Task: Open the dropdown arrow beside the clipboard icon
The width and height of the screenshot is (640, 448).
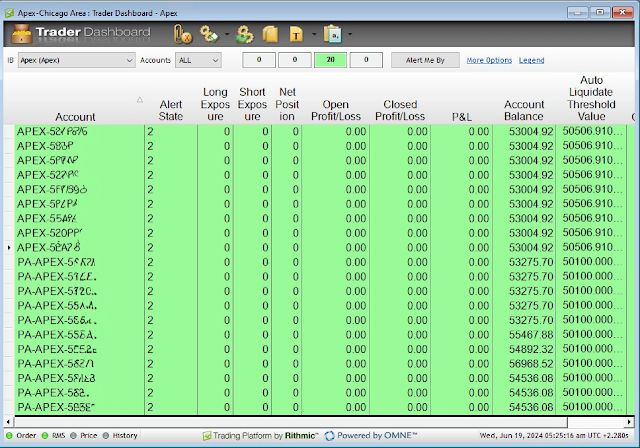Action: coord(350,34)
